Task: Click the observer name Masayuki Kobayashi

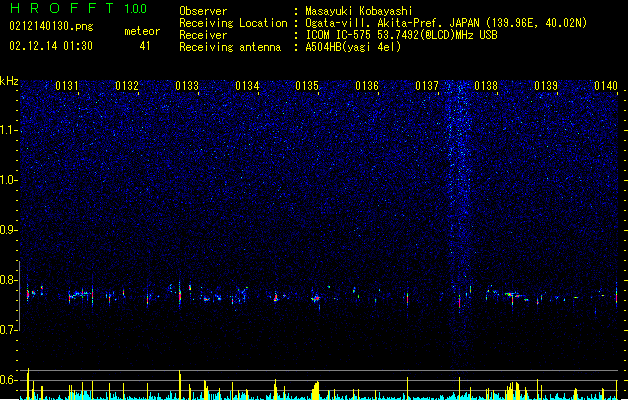Action: tap(359, 11)
